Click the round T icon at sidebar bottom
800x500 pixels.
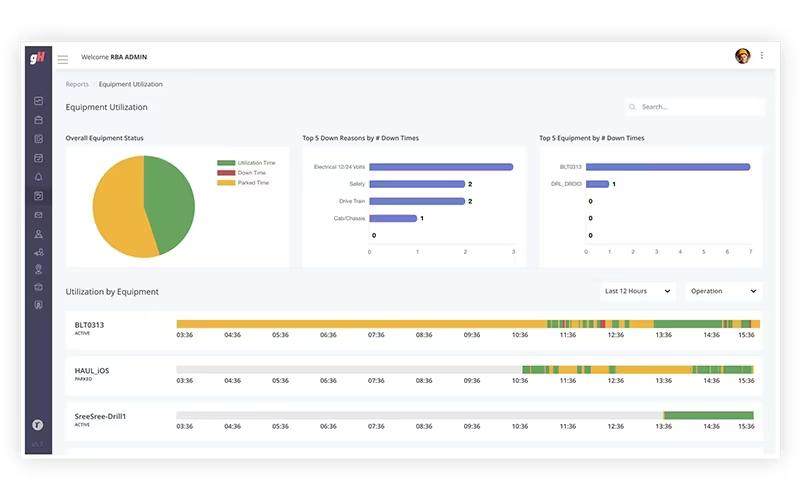[x=37, y=424]
